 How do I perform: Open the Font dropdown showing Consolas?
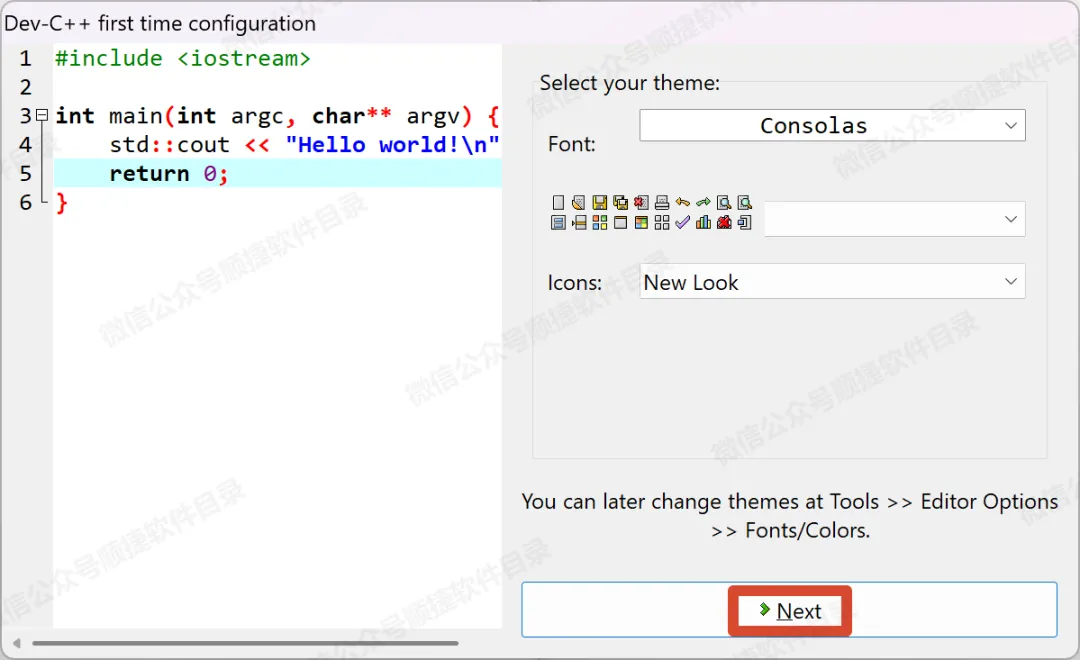[832, 125]
